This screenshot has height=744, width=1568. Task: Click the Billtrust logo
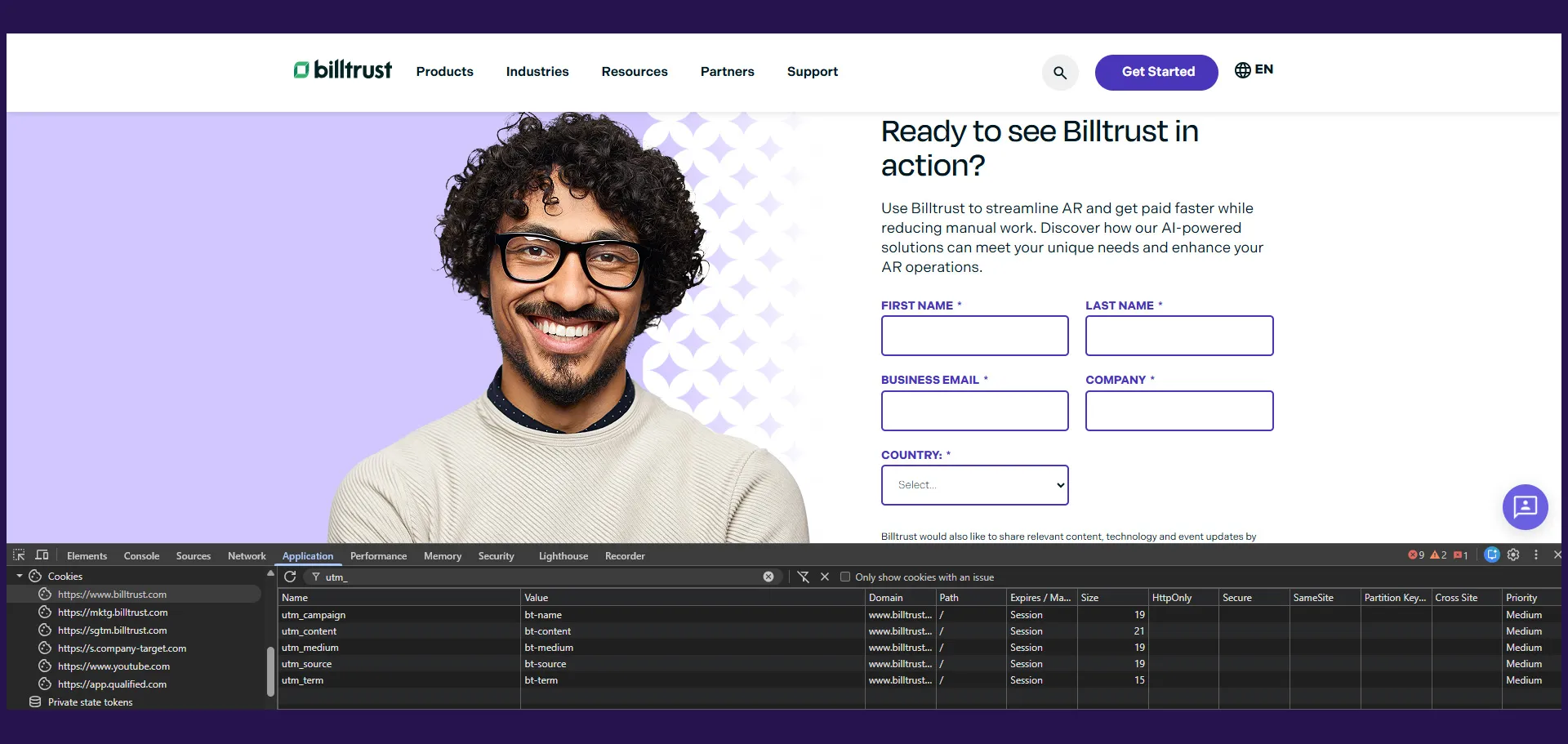point(343,70)
